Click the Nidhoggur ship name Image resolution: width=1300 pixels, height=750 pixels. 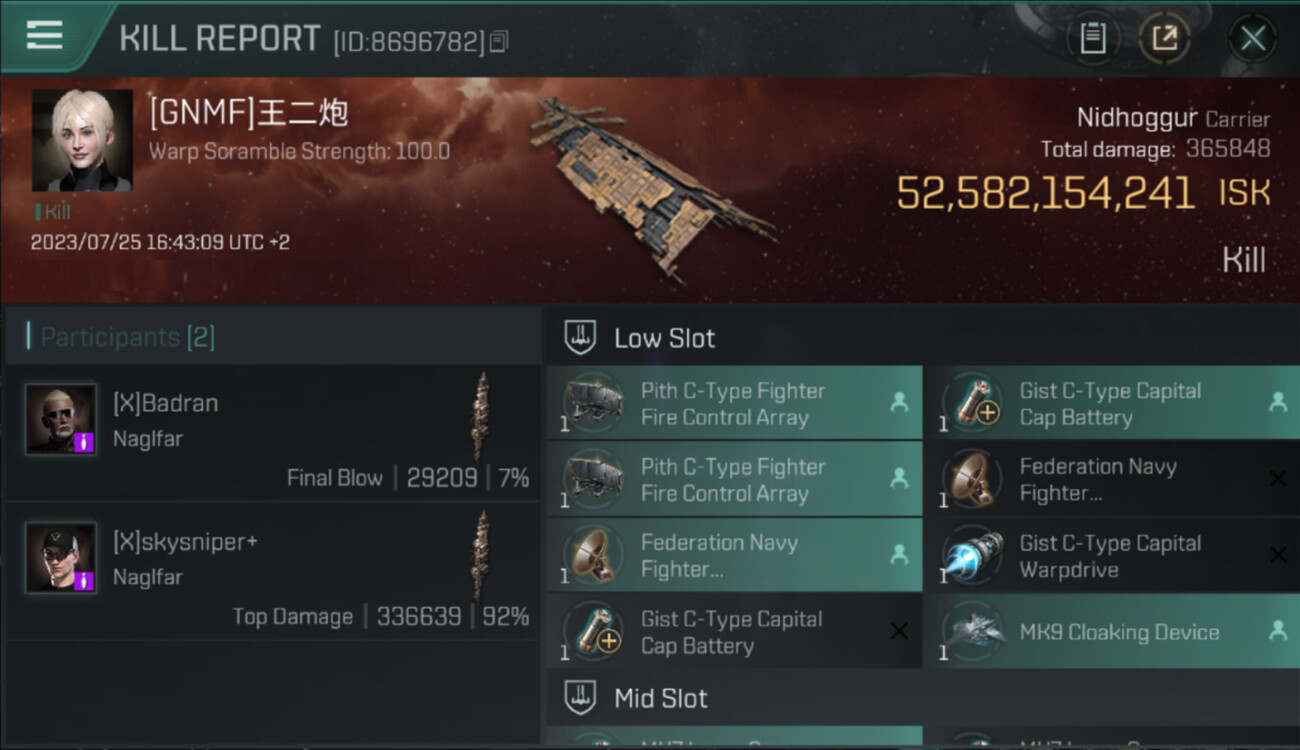click(1137, 118)
